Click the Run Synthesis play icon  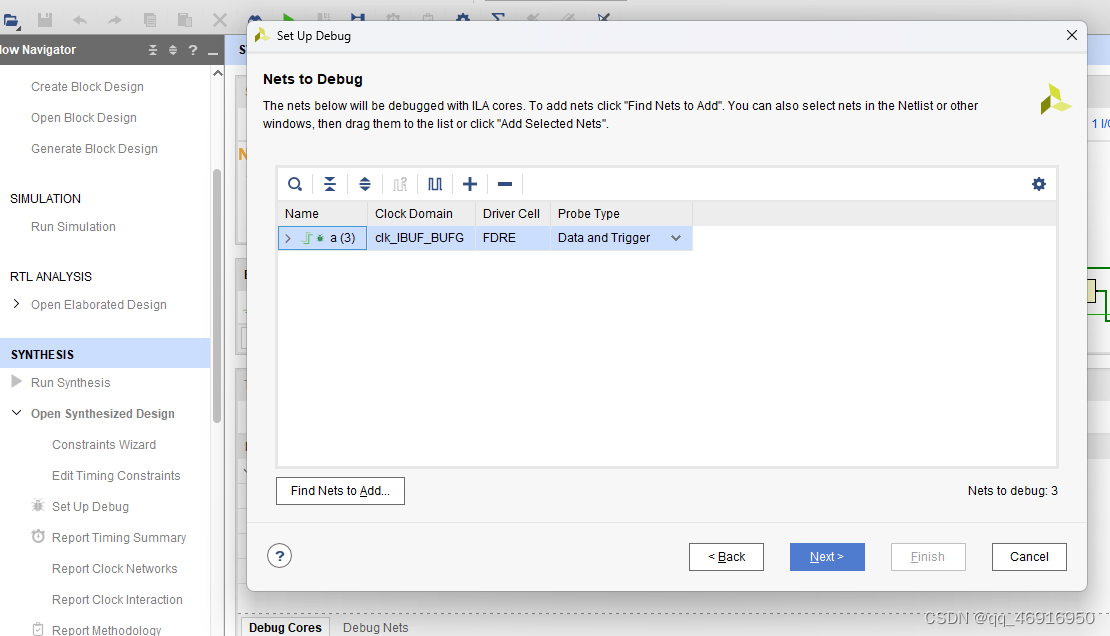click(x=15, y=382)
